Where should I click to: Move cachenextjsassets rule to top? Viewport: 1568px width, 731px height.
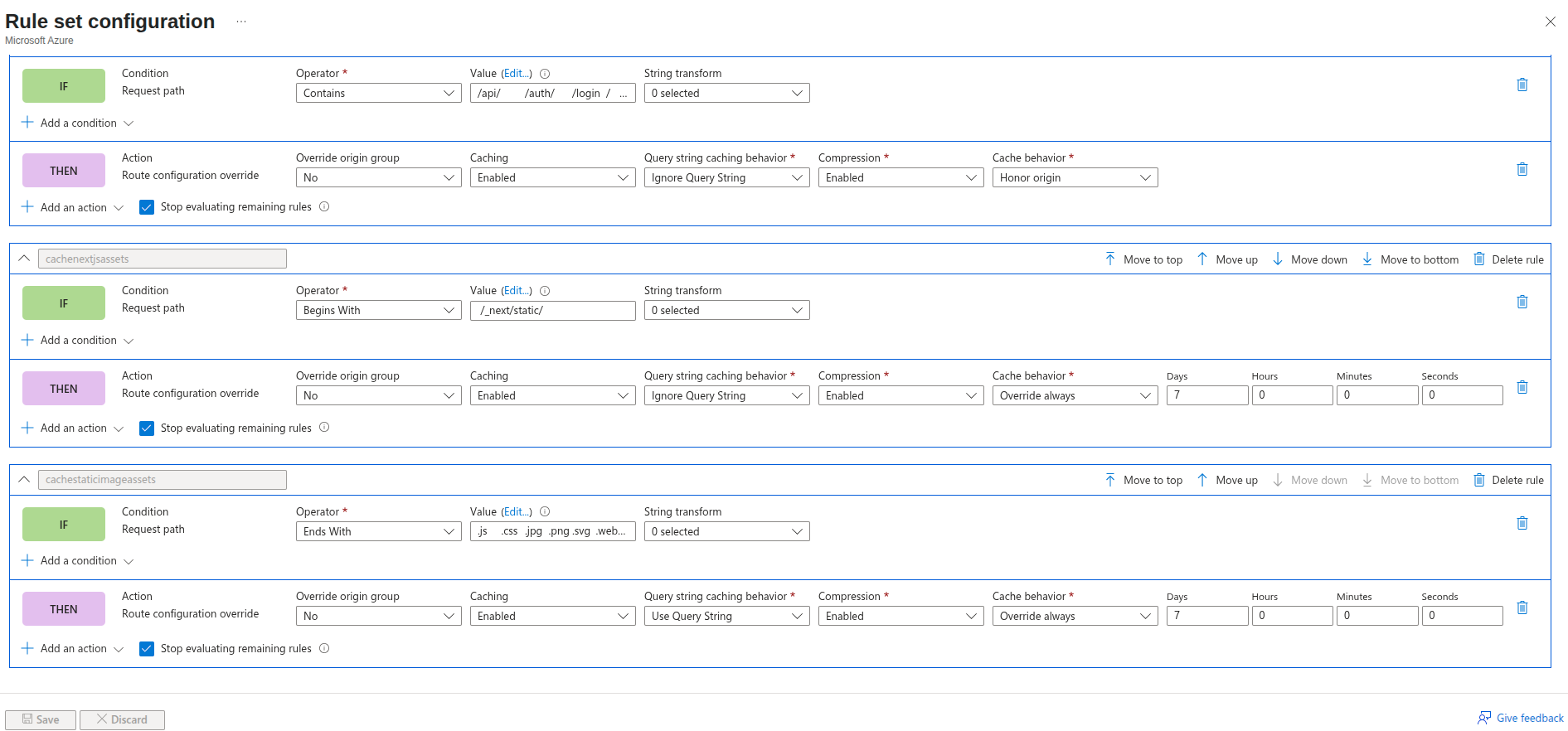click(1143, 259)
